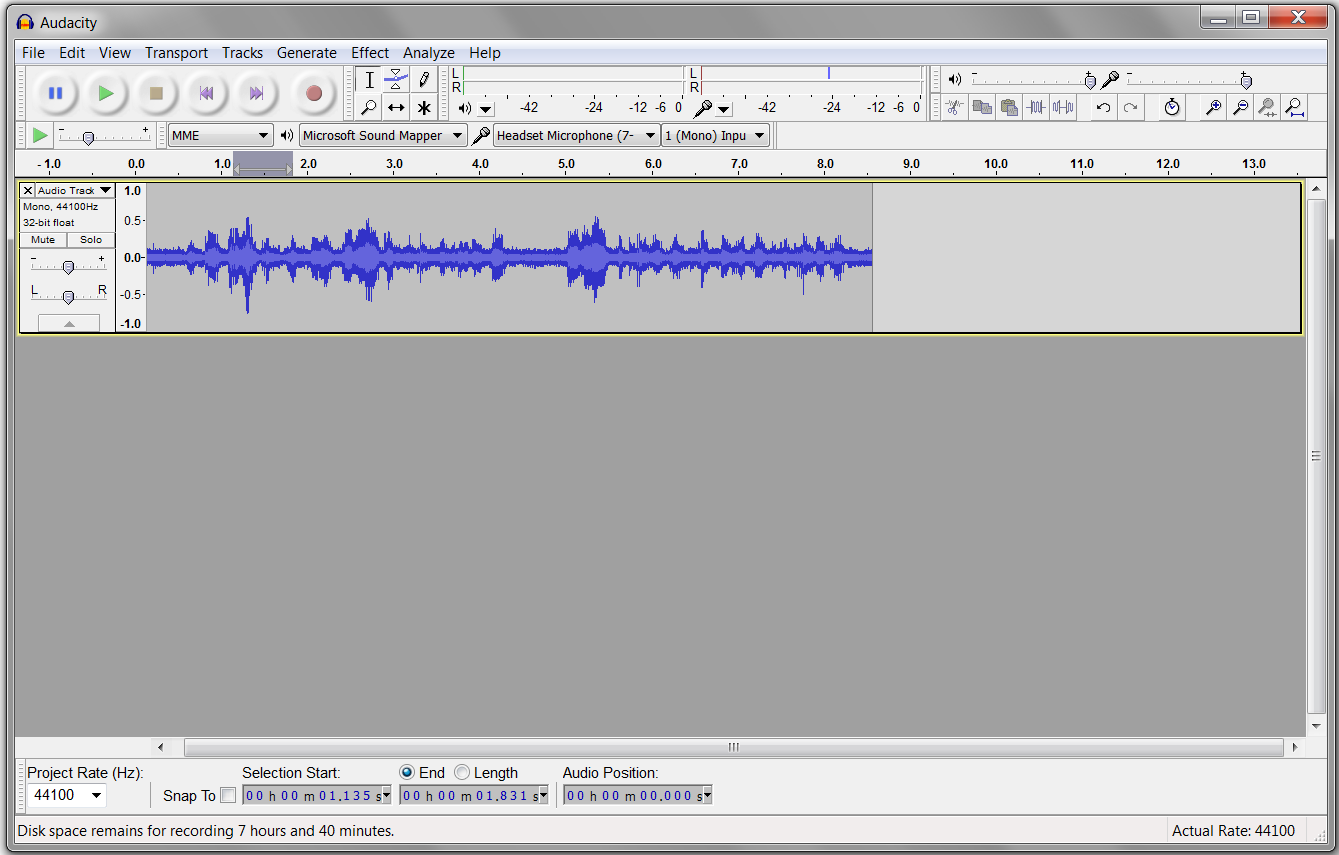Click the Cut scissors icon
Screen dimensions: 1339x855
(x=955, y=107)
